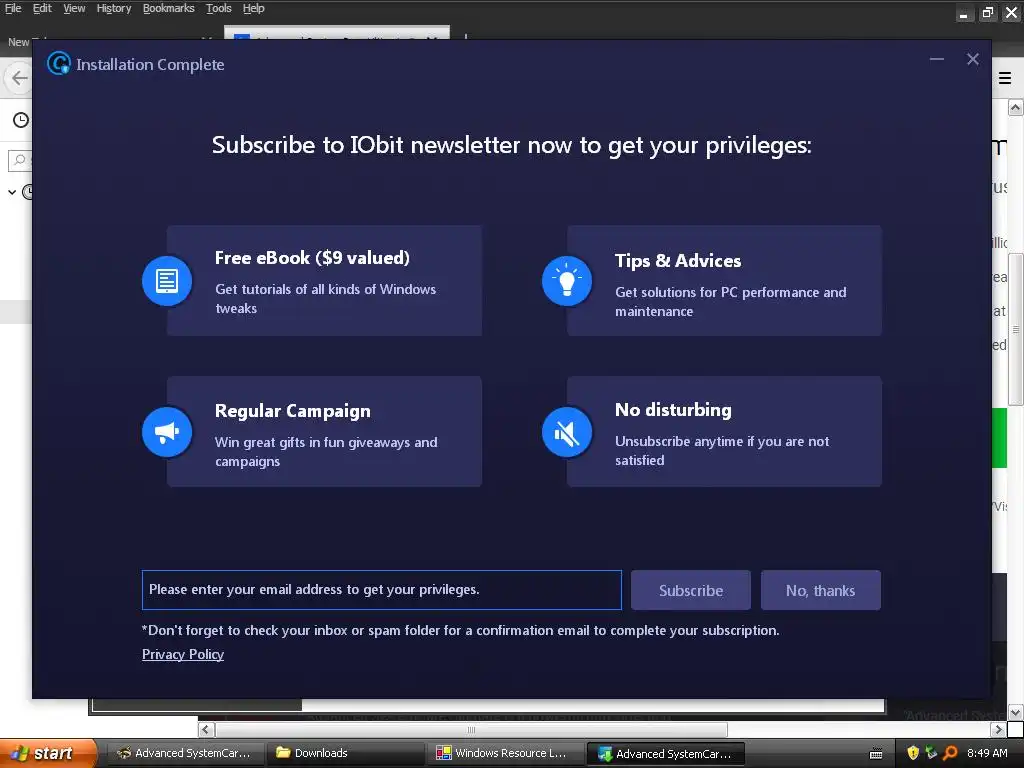This screenshot has height=768, width=1024.
Task: Click the Free eBook document icon
Action: [167, 281]
